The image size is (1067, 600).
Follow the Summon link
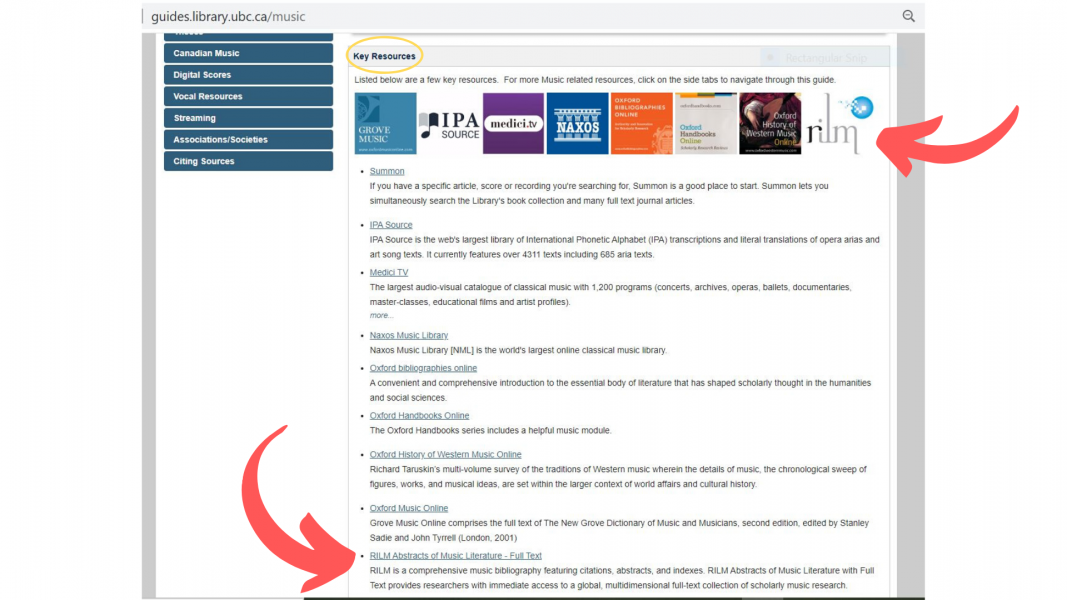click(387, 171)
